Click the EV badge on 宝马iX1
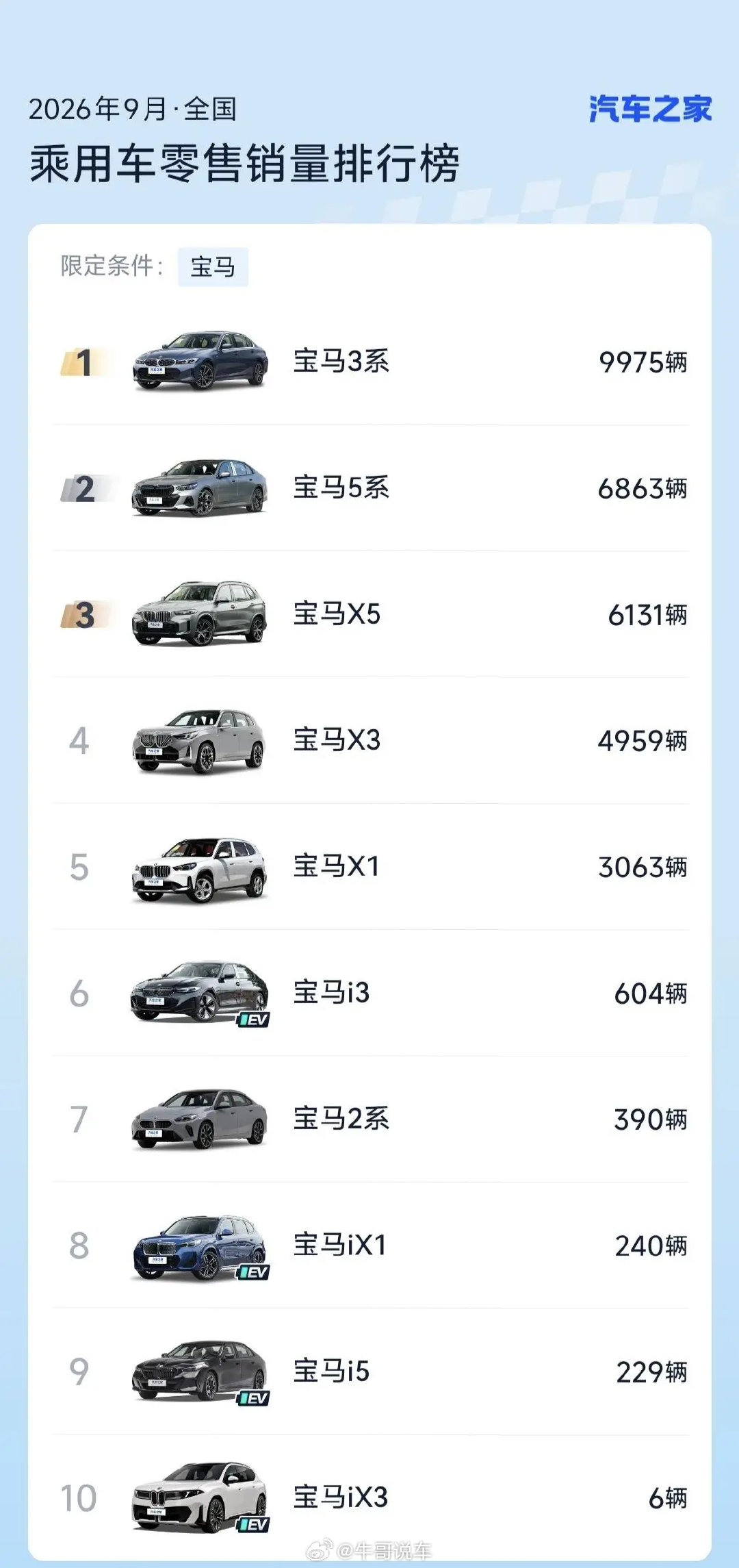Viewport: 739px width, 1568px height. pyautogui.click(x=253, y=1272)
